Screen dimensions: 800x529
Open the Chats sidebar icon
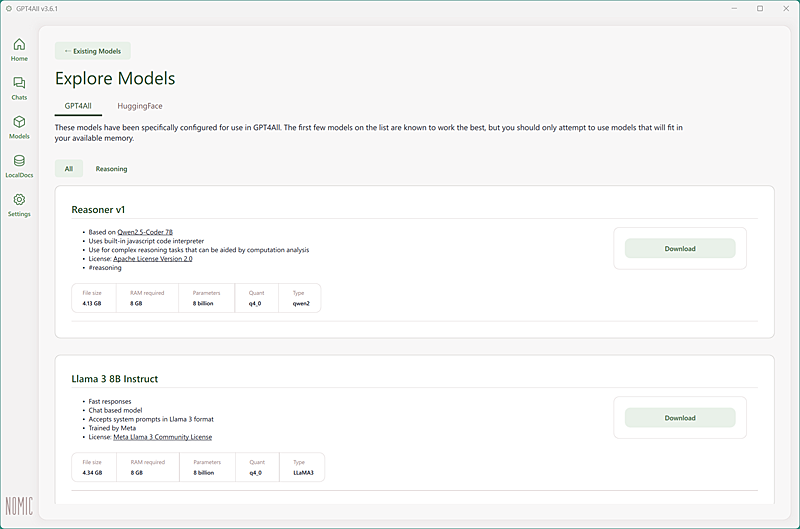coord(19,84)
